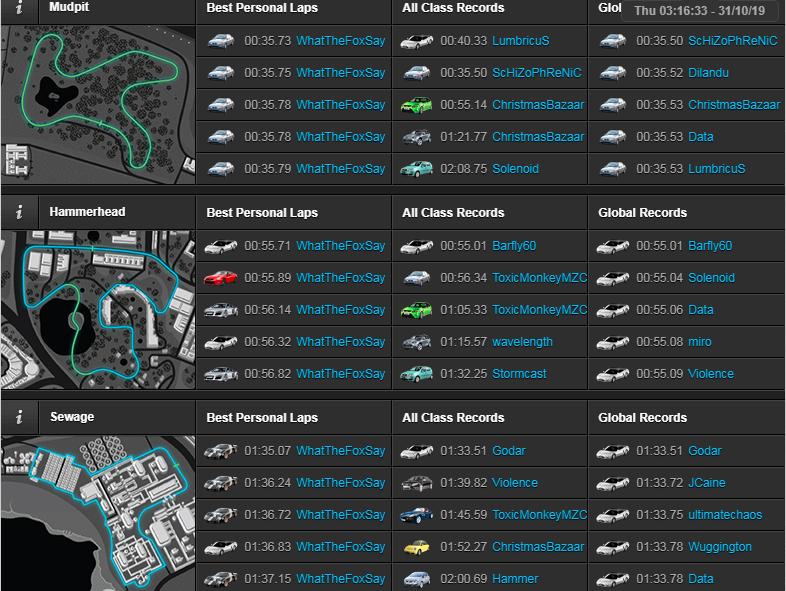Select Hammerhead All Class Records header
Viewport: 786px width, 591px height.
(453, 213)
